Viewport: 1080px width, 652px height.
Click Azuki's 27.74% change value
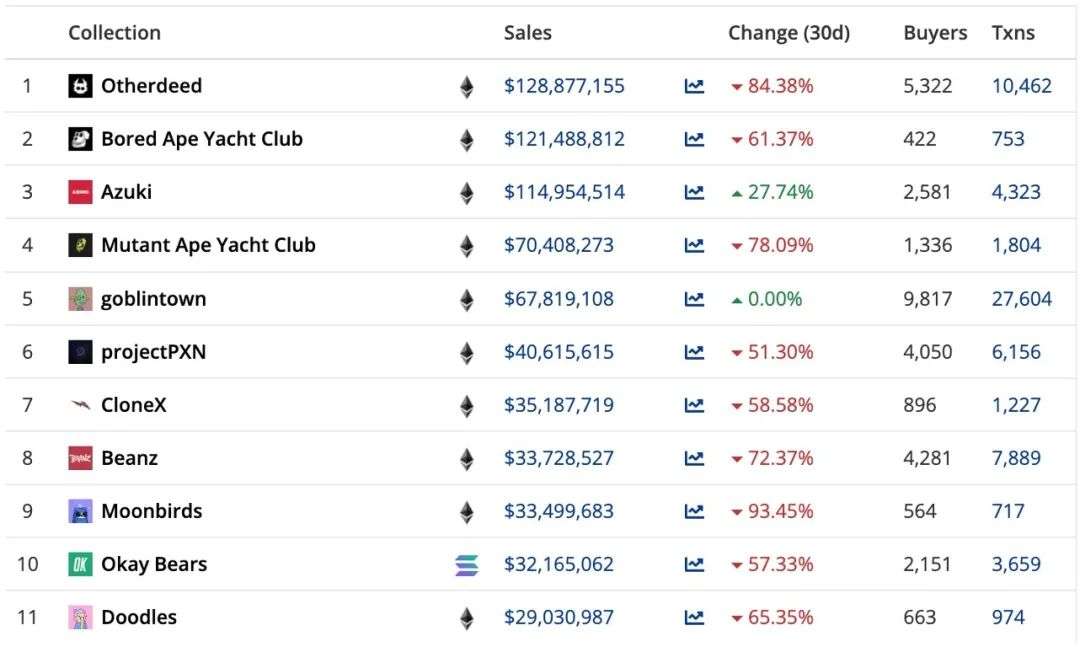[x=780, y=192]
